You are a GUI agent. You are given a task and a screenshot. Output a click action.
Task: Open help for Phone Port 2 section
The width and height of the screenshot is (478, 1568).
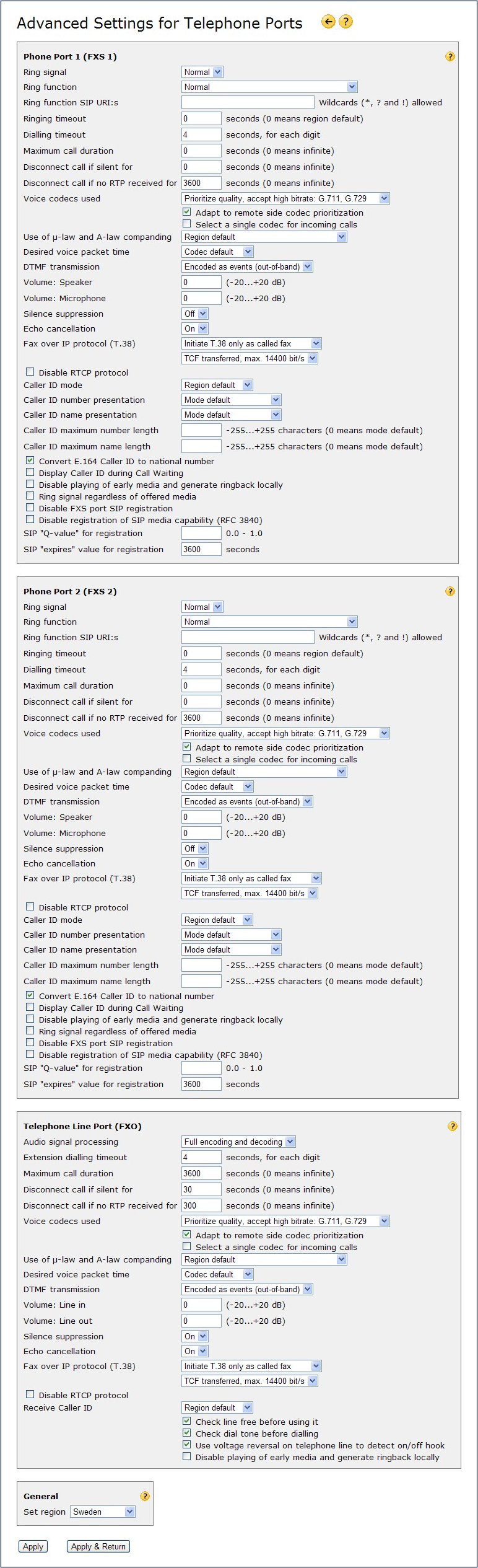(x=450, y=591)
